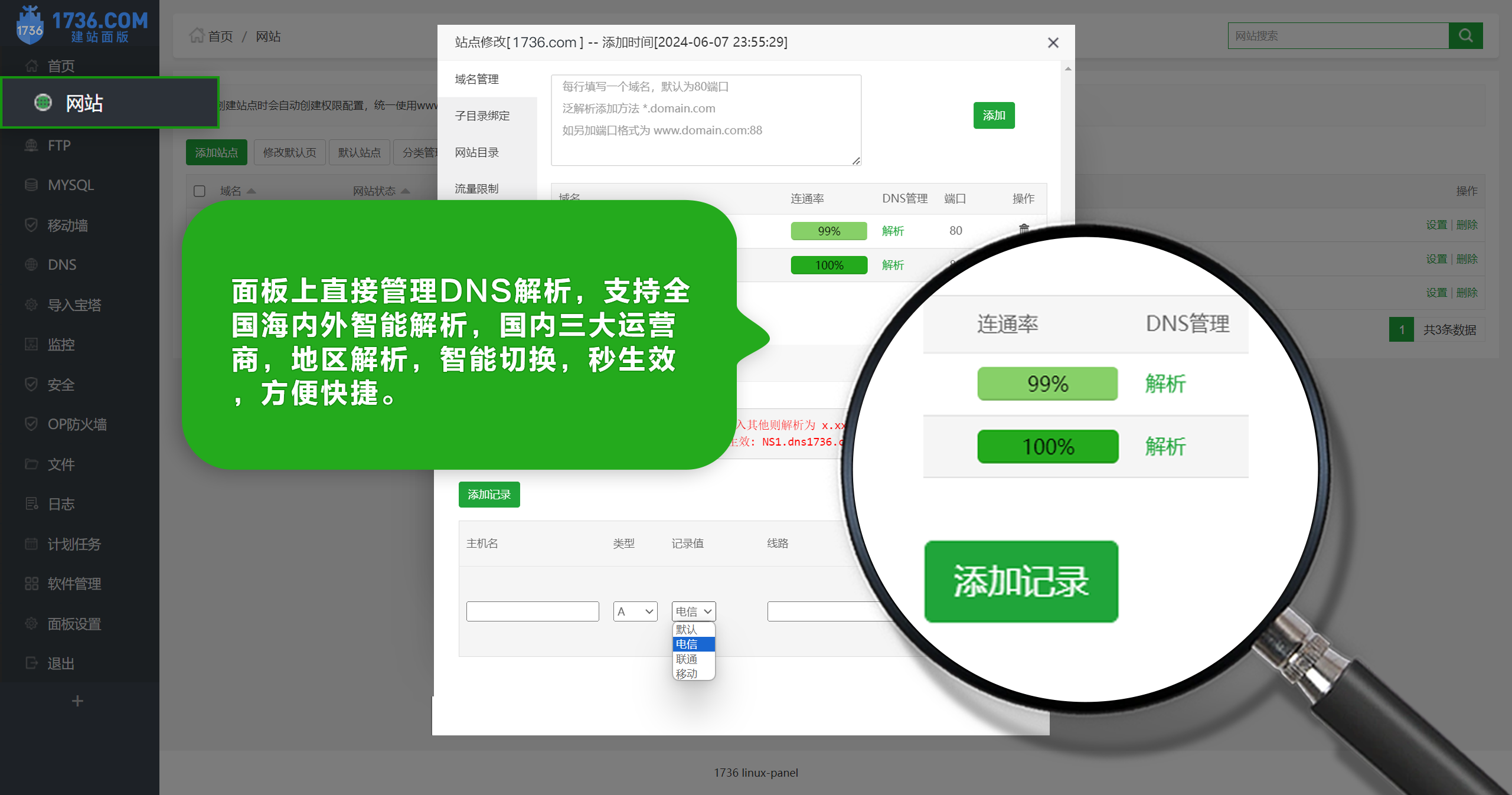Click the dialog scrollbar up arrow
The width and height of the screenshot is (1512, 795).
[1067, 69]
